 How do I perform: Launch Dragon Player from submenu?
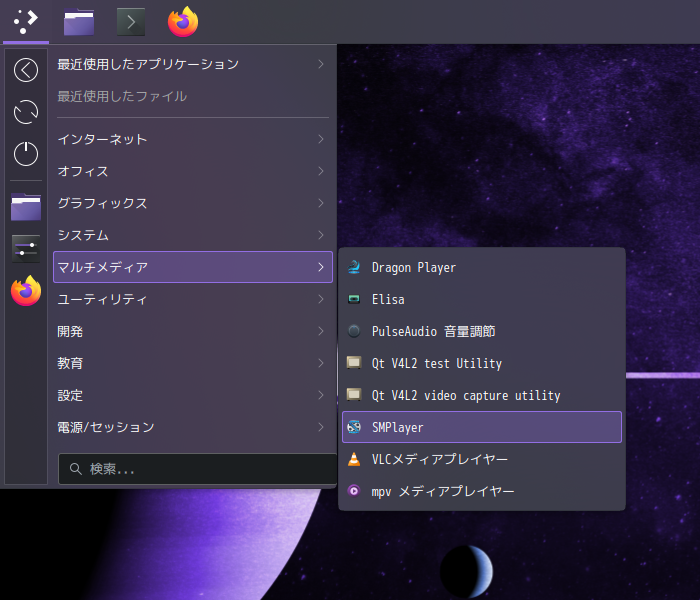coord(482,267)
